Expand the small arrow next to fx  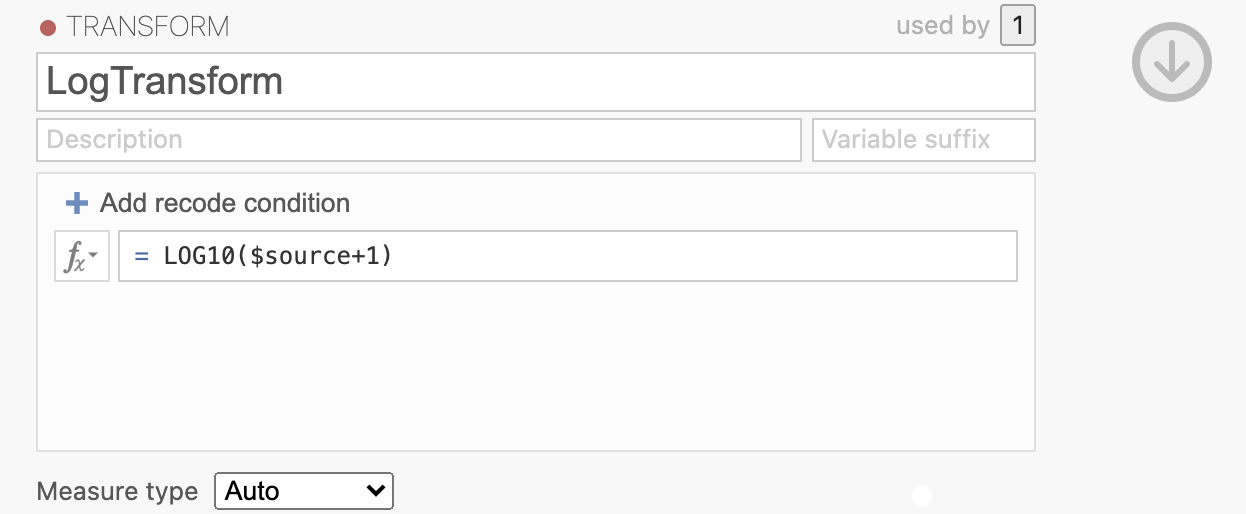[94, 256]
